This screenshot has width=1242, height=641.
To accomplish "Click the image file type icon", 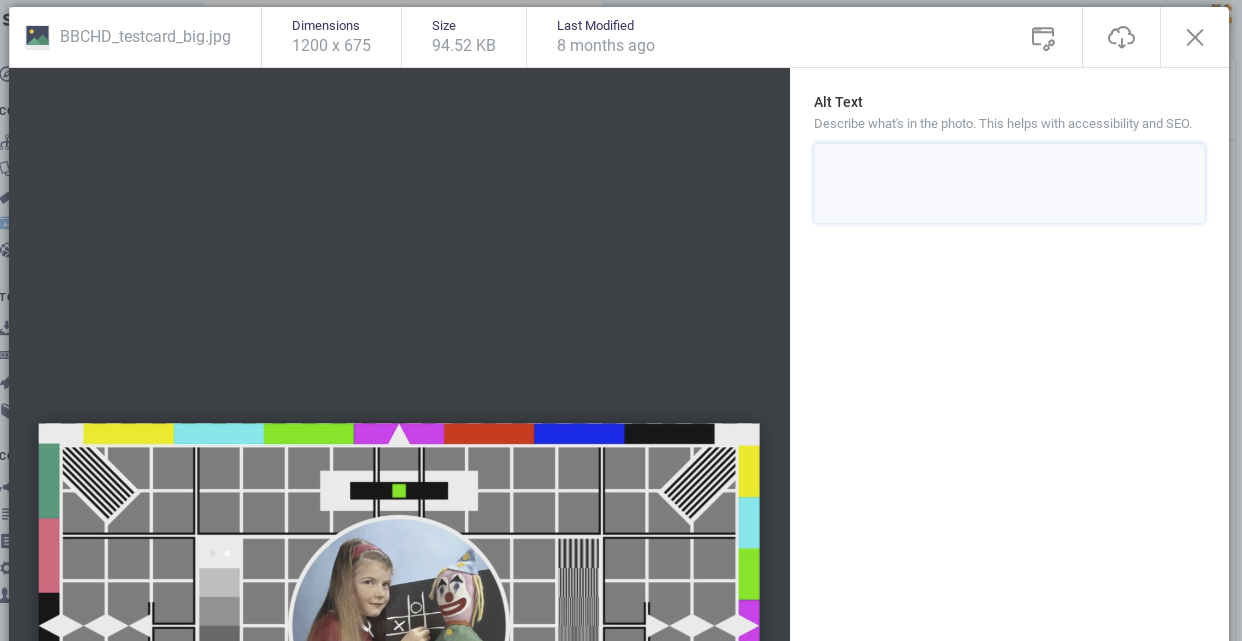I will click(37, 37).
